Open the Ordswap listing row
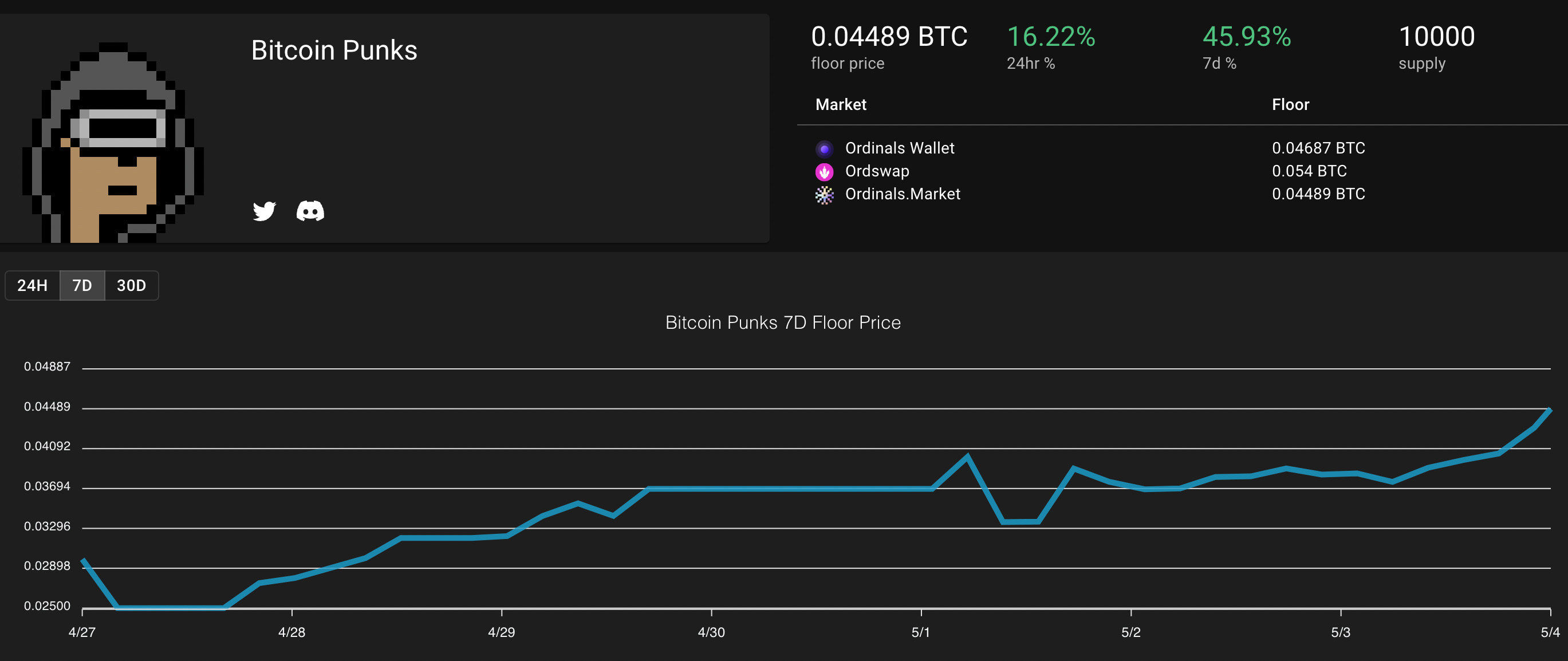1568x661 pixels. [x=877, y=171]
